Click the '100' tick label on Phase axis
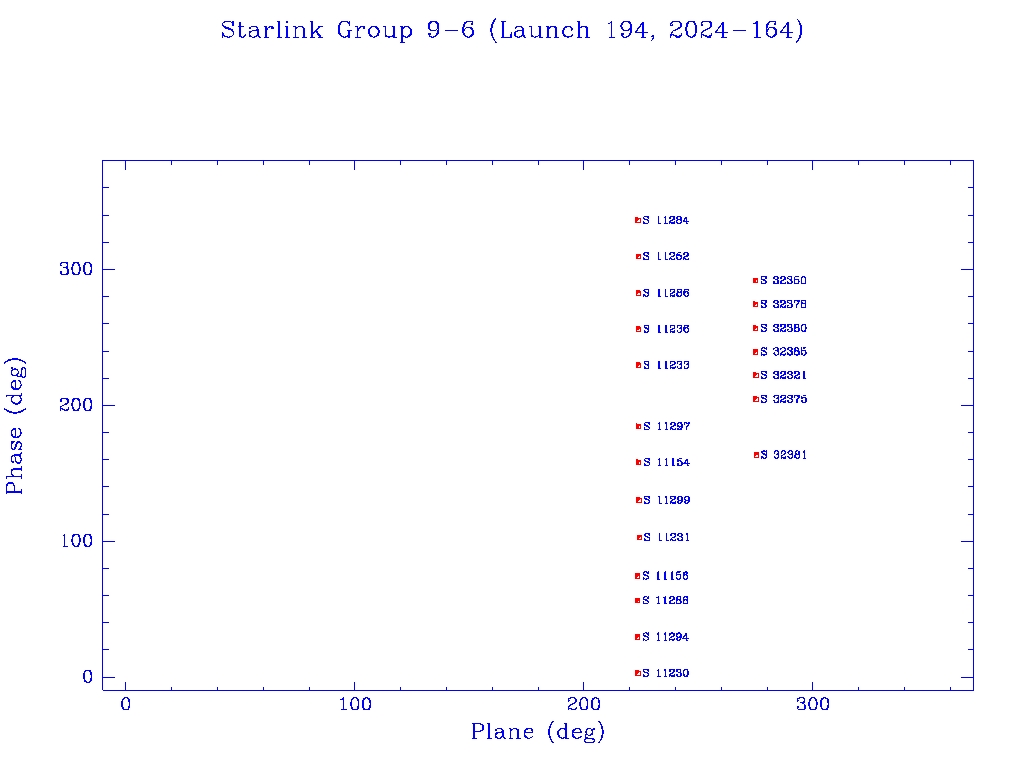 [76, 541]
